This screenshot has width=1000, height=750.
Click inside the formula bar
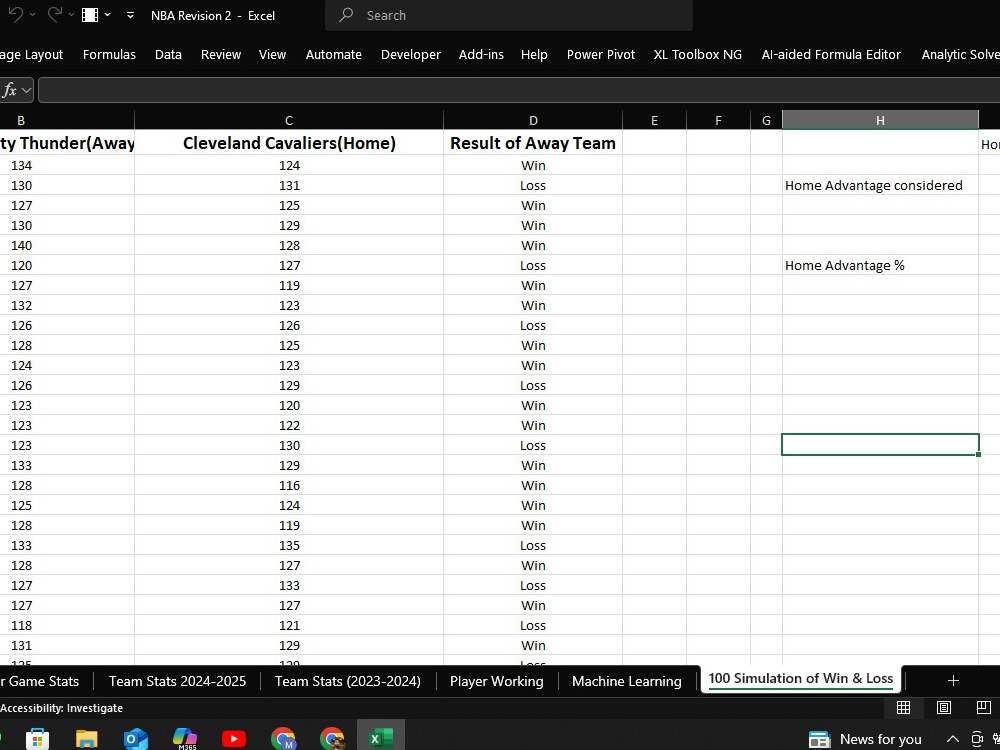[x=518, y=90]
